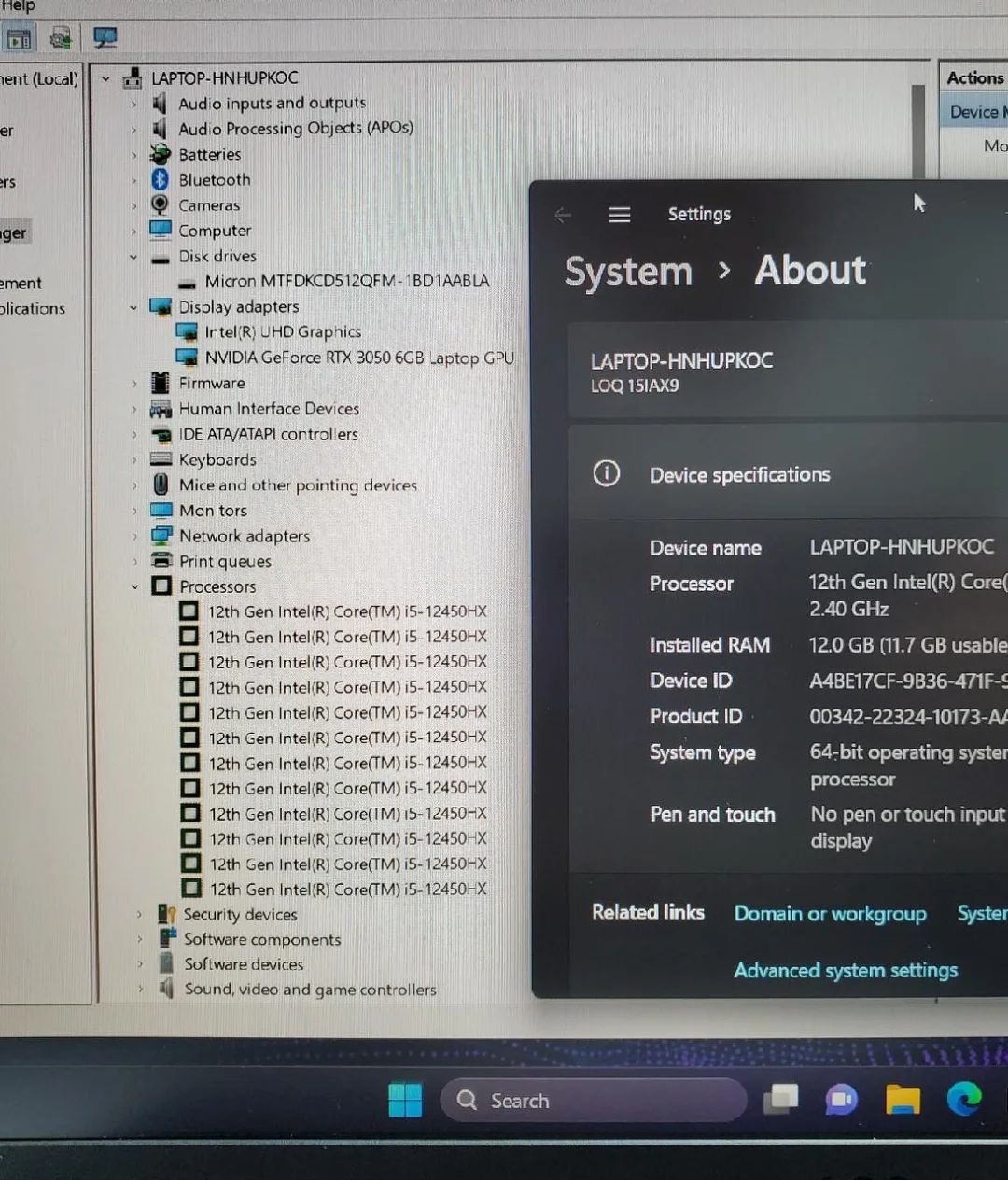Select the Micron MTFDKCD512QFM disk drive

click(x=346, y=280)
